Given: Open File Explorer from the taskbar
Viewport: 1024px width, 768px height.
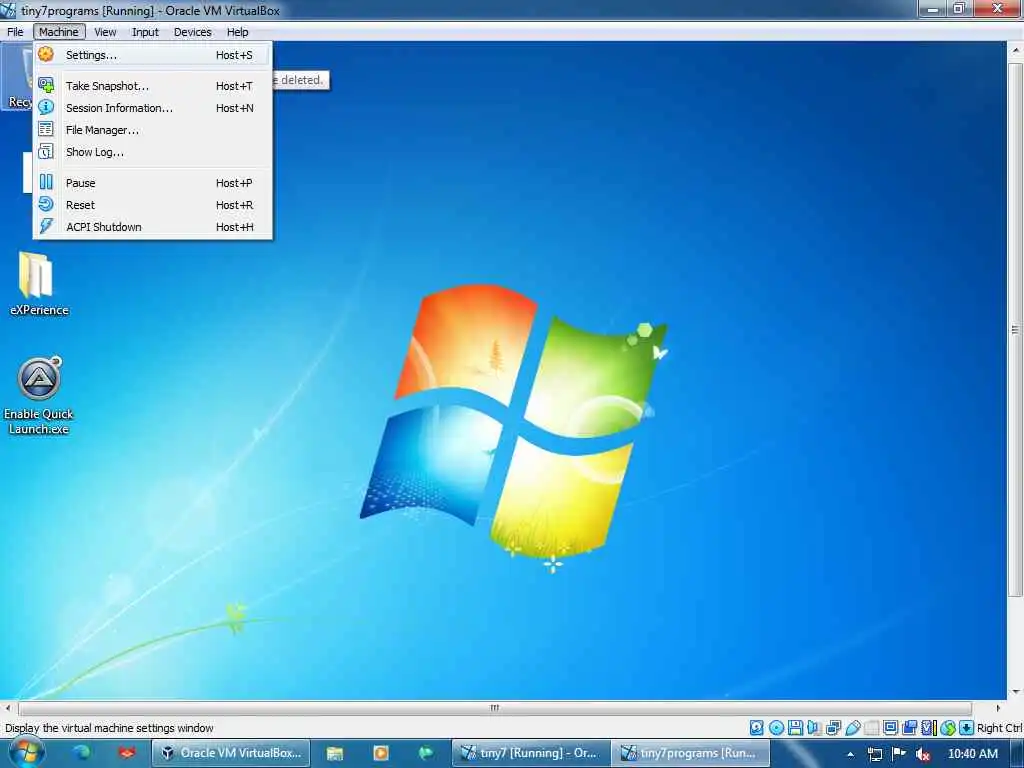Looking at the screenshot, I should (x=335, y=753).
